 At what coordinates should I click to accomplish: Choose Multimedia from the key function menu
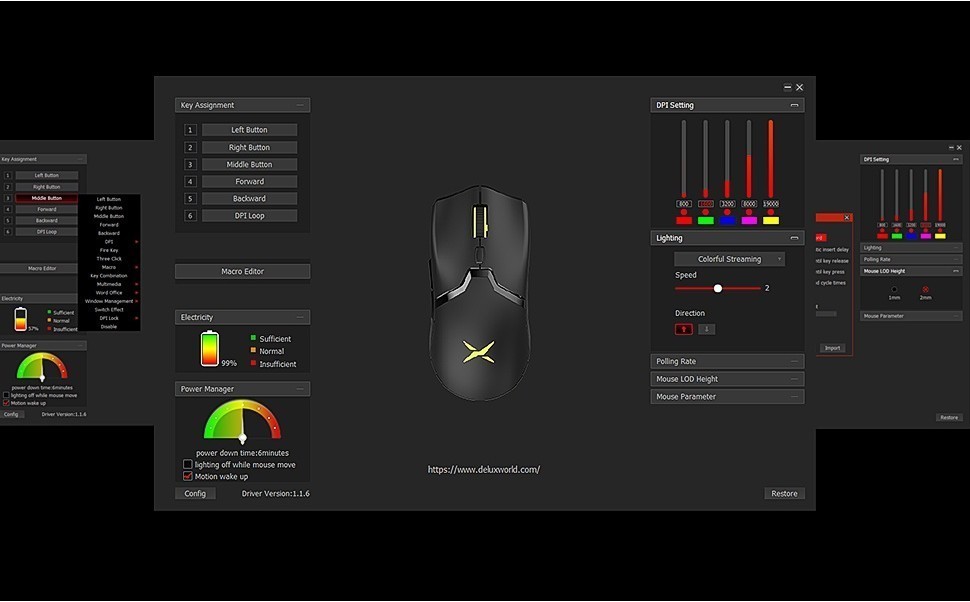click(x=108, y=283)
